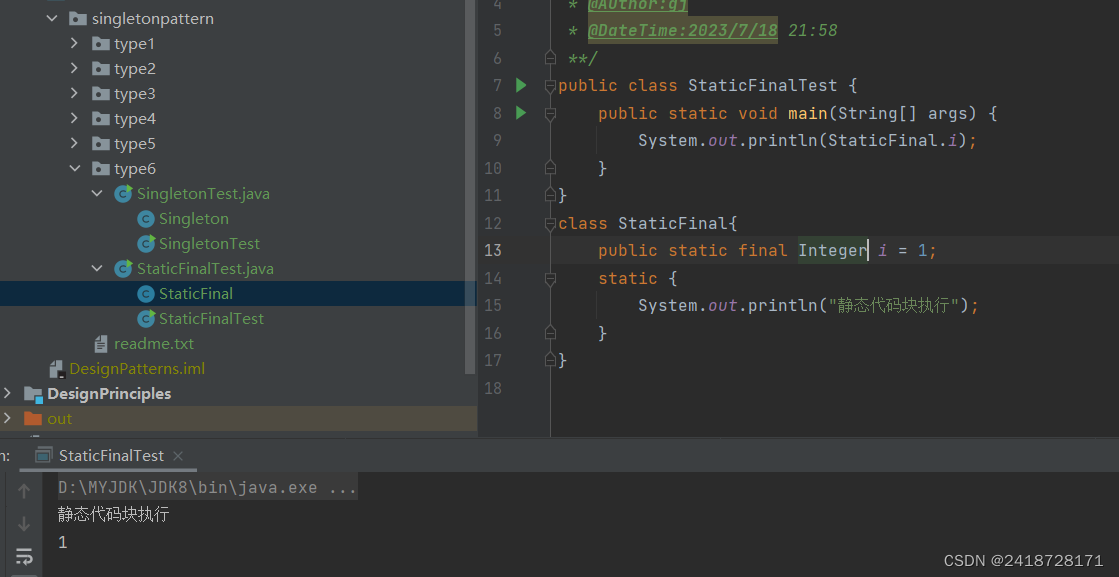This screenshot has height=577, width=1119.
Task: Run main method using line 8 gutter icon
Action: (x=519, y=112)
